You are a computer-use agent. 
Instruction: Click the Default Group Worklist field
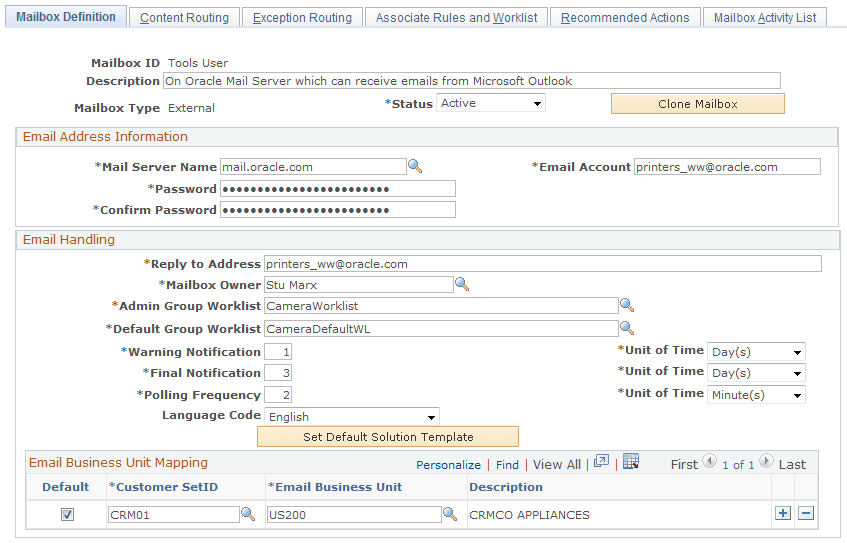point(441,329)
